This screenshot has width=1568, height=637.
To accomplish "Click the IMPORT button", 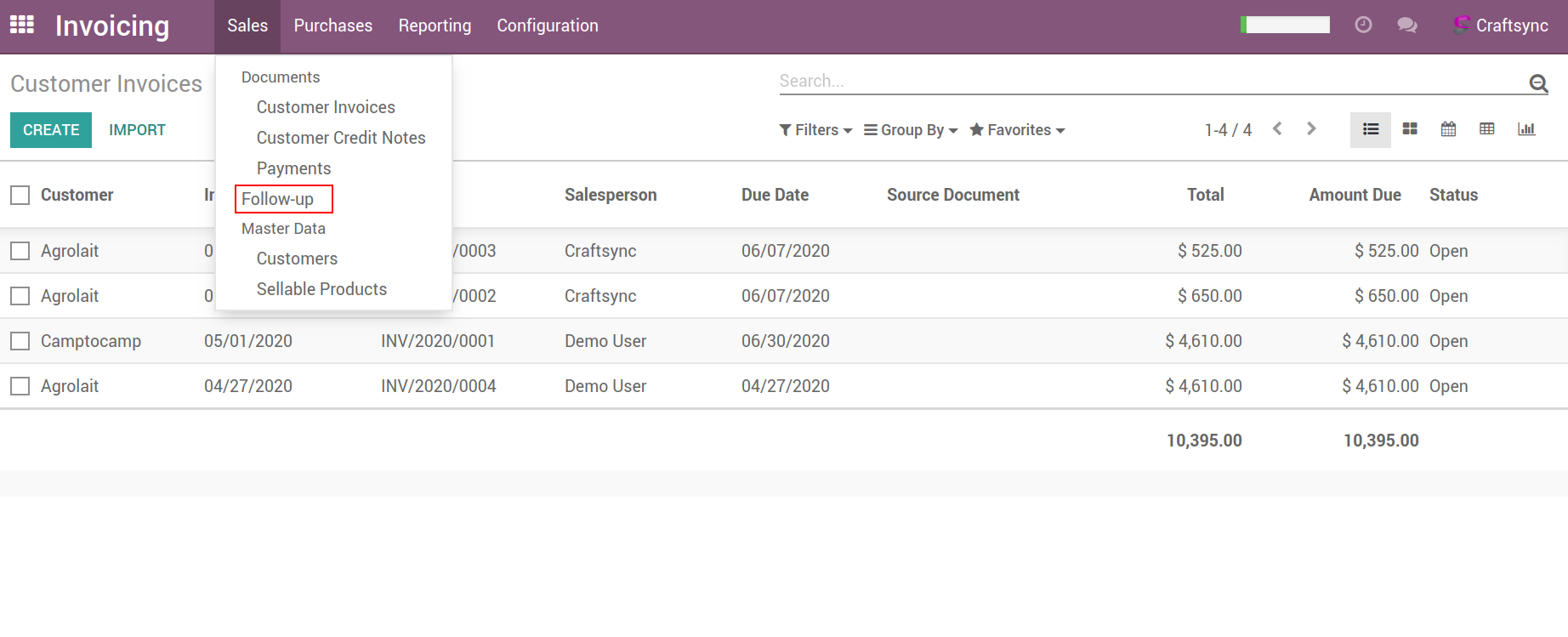I will 137,130.
